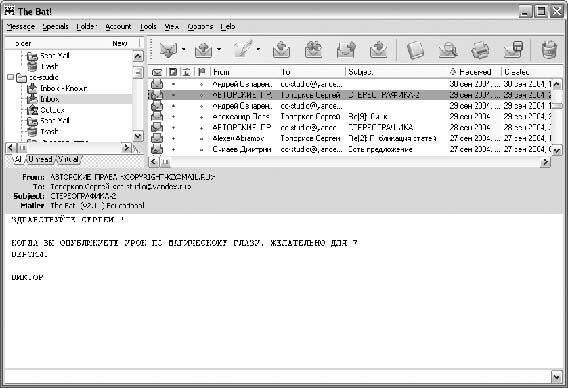Open the Folder menu

pos(87,26)
